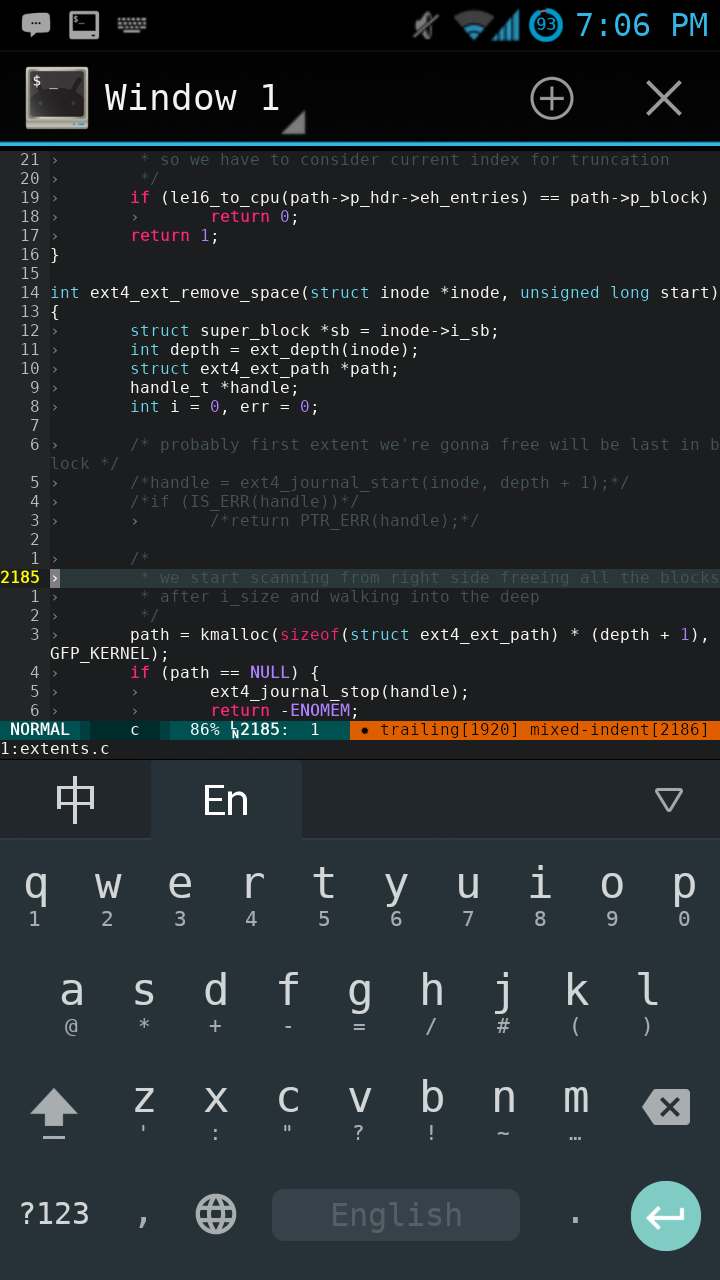720x1280 pixels.
Task: Tap the messaging notification icon in status bar
Action: [36, 25]
